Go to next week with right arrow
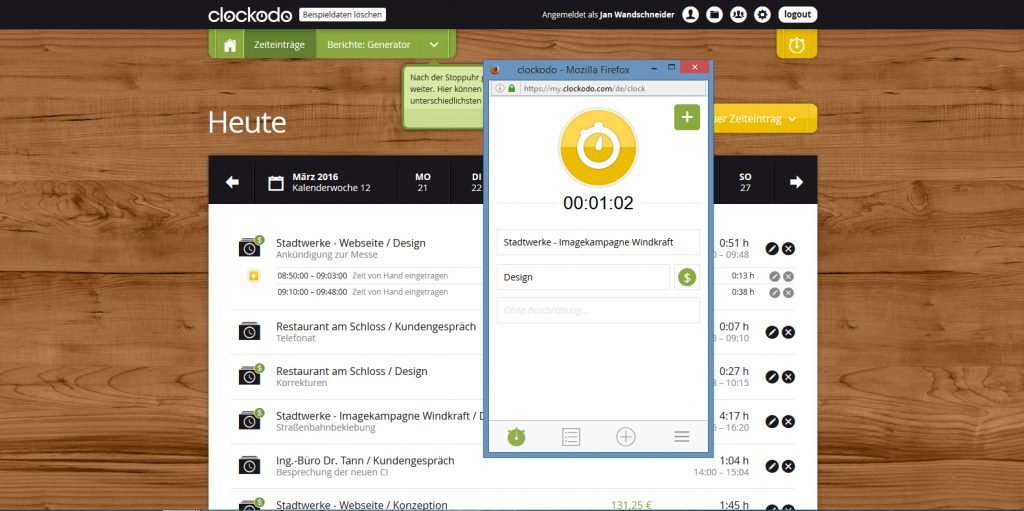 pyautogui.click(x=796, y=182)
